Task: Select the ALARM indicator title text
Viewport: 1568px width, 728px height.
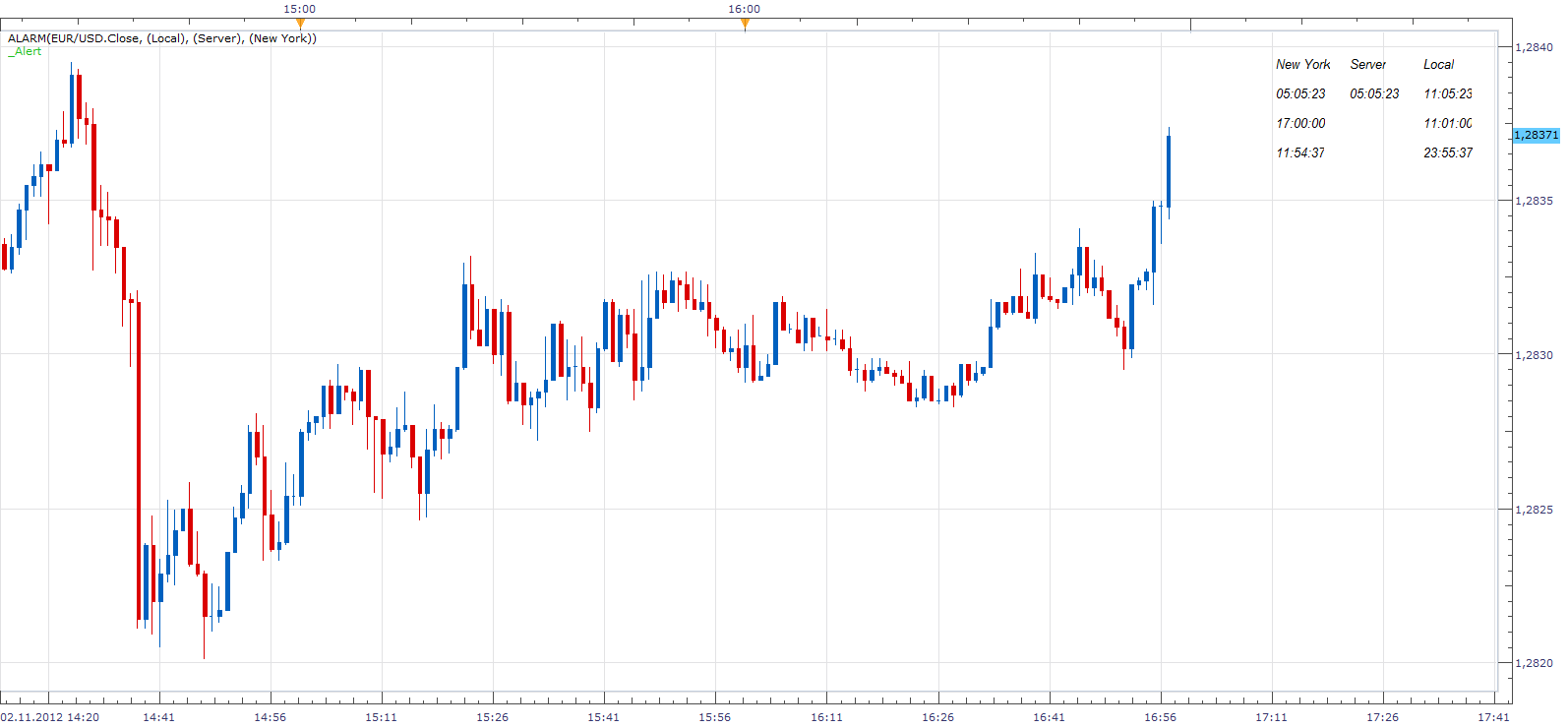Action: [162, 38]
